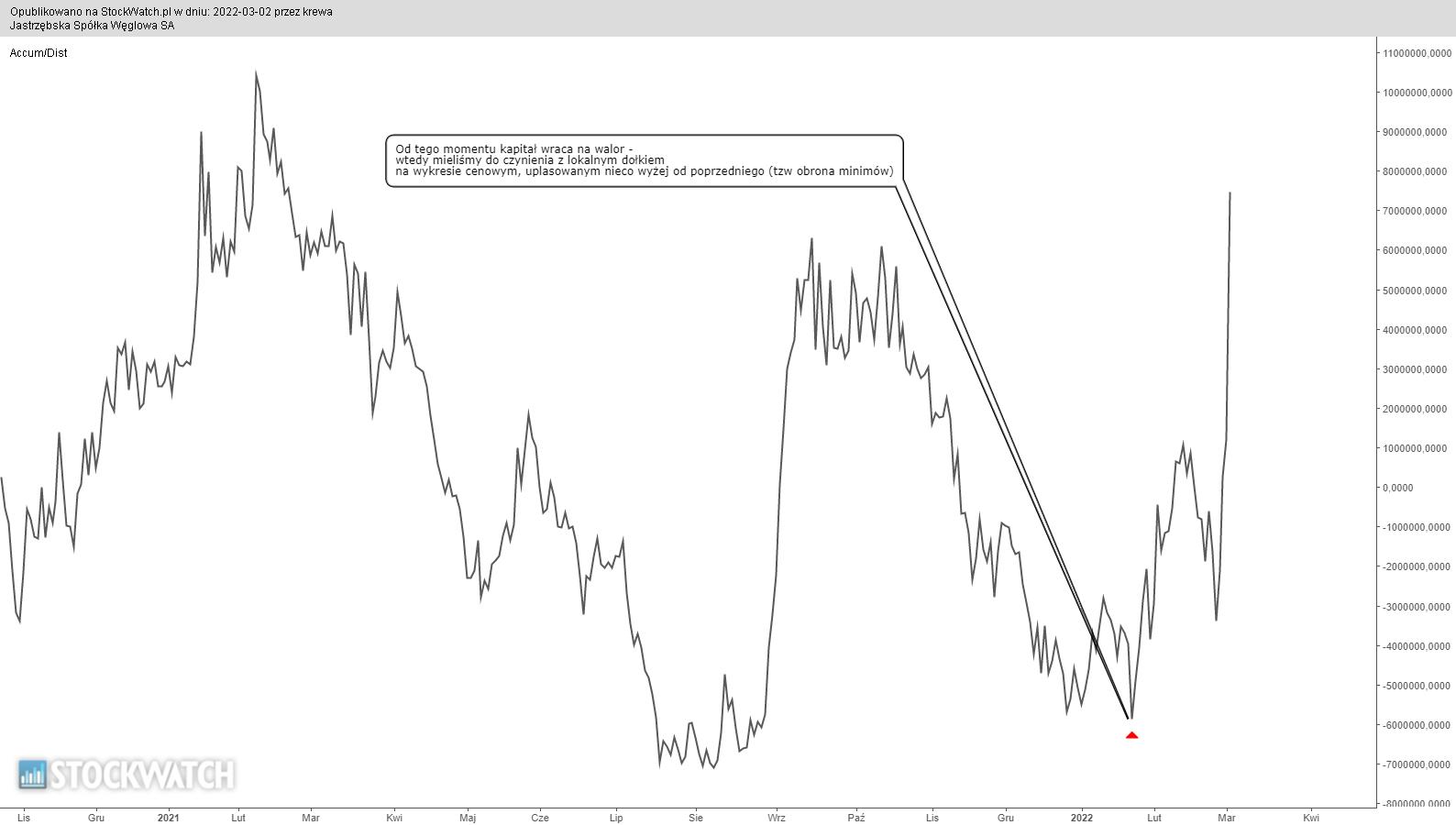Click the Accum/Dist indicator label
This screenshot has width=1456, height=825.
click(39, 53)
